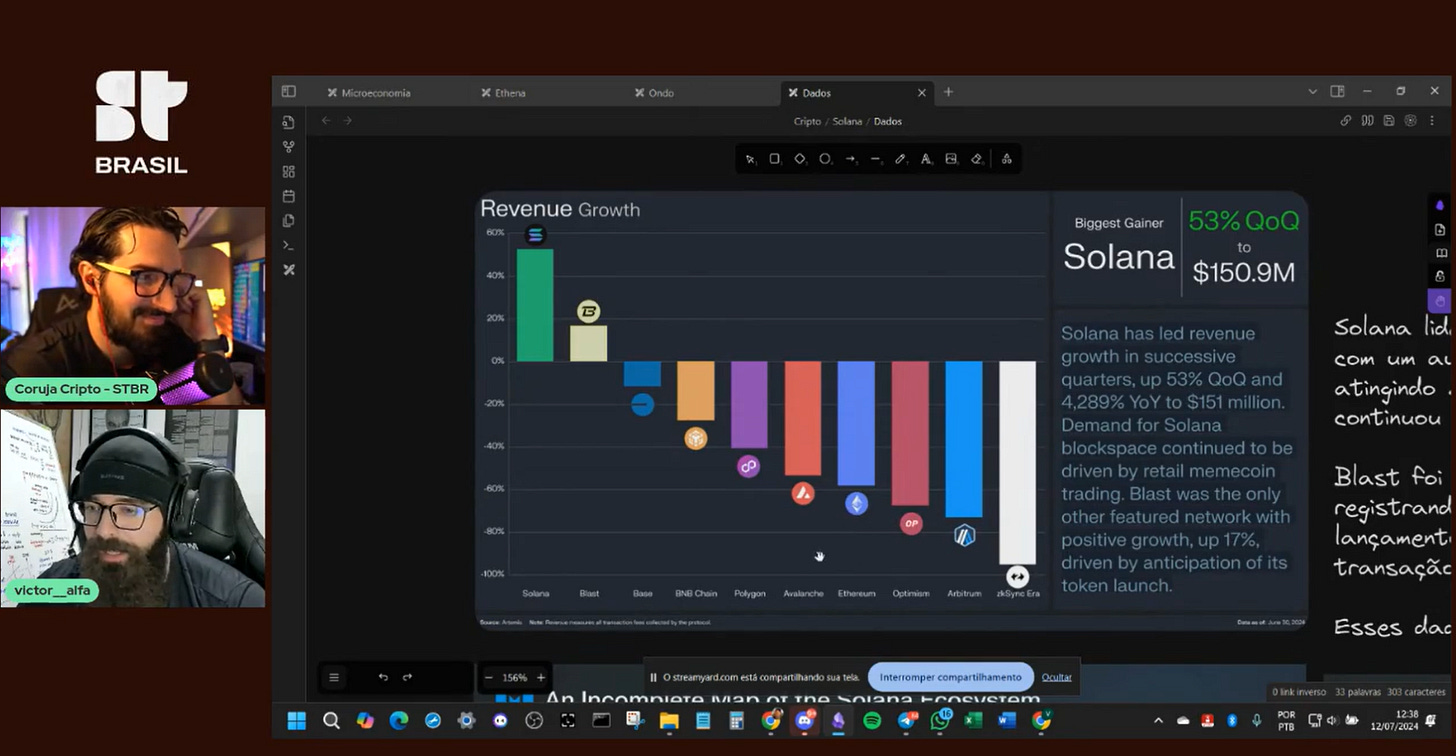Navigate back with left arrow
This screenshot has width=1456, height=756.
[x=326, y=121]
